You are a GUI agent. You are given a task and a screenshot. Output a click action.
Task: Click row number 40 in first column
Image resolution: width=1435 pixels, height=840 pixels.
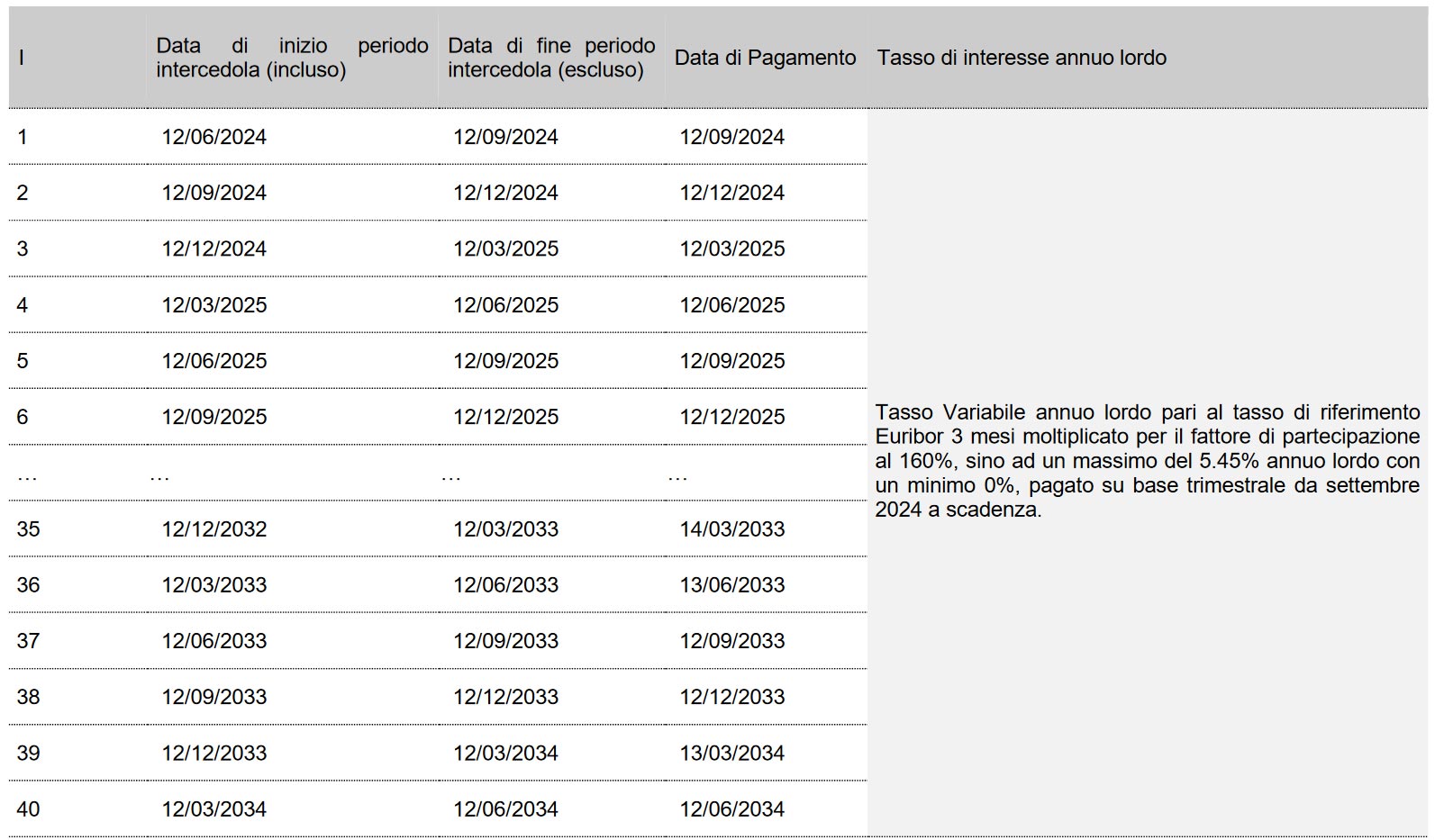click(29, 809)
